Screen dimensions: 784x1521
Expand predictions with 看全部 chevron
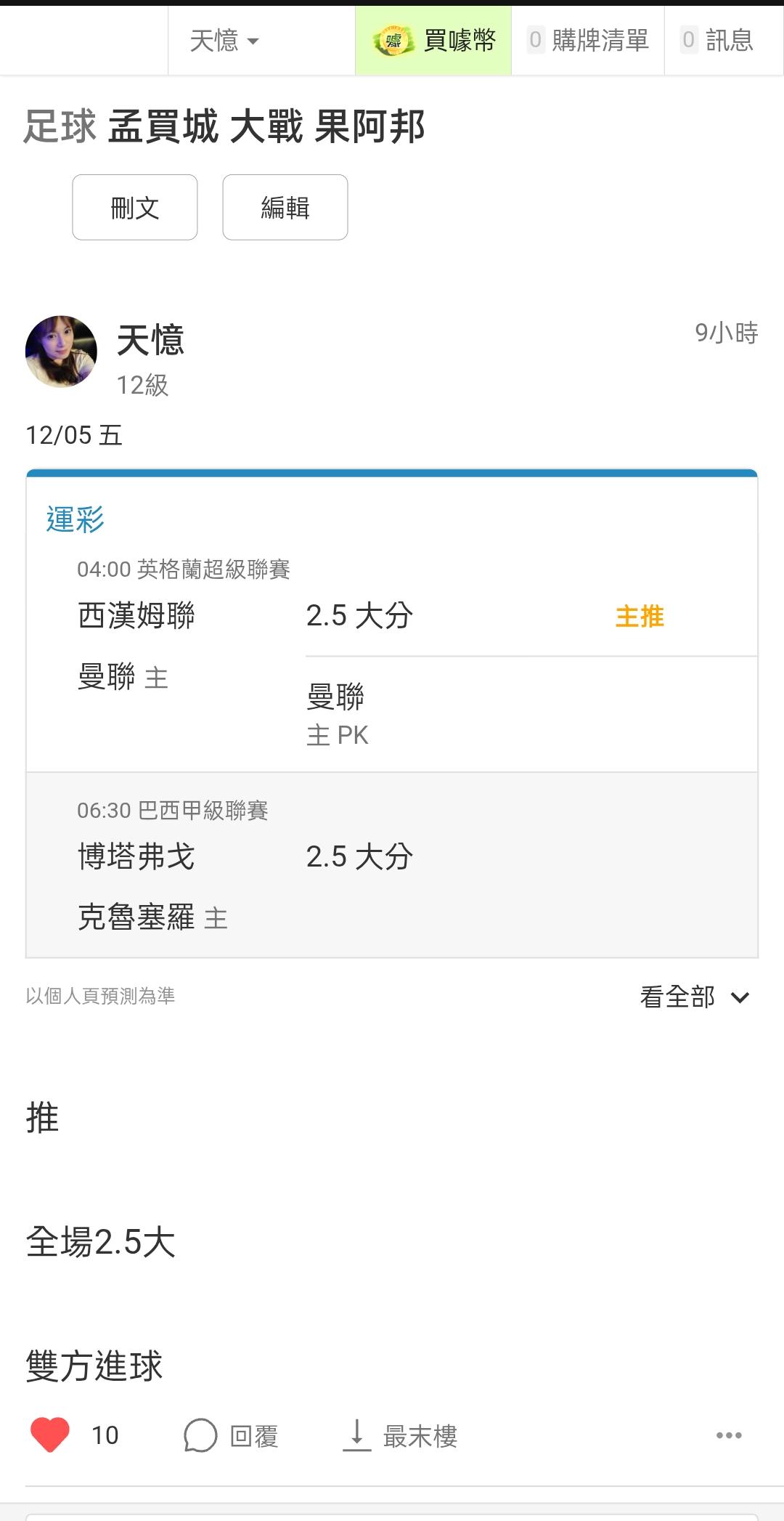tap(740, 997)
